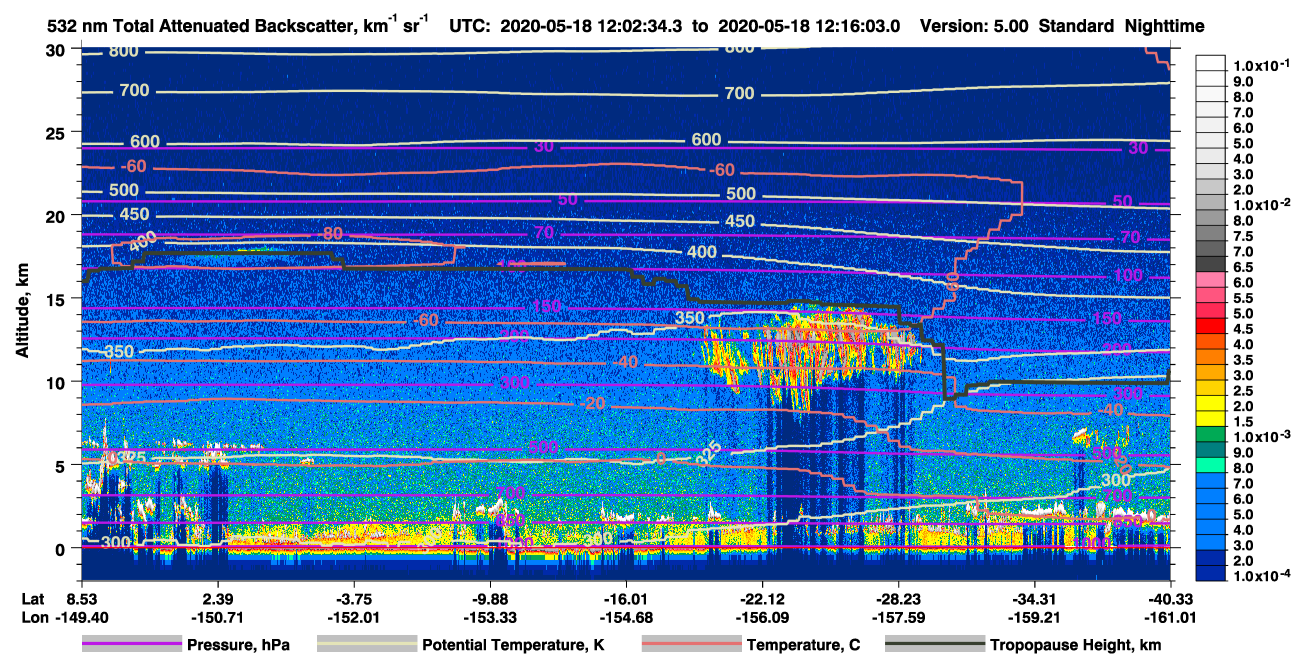The height and width of the screenshot is (667, 1300).
Task: Click altitude axis tick '25'
Action: pos(58,132)
